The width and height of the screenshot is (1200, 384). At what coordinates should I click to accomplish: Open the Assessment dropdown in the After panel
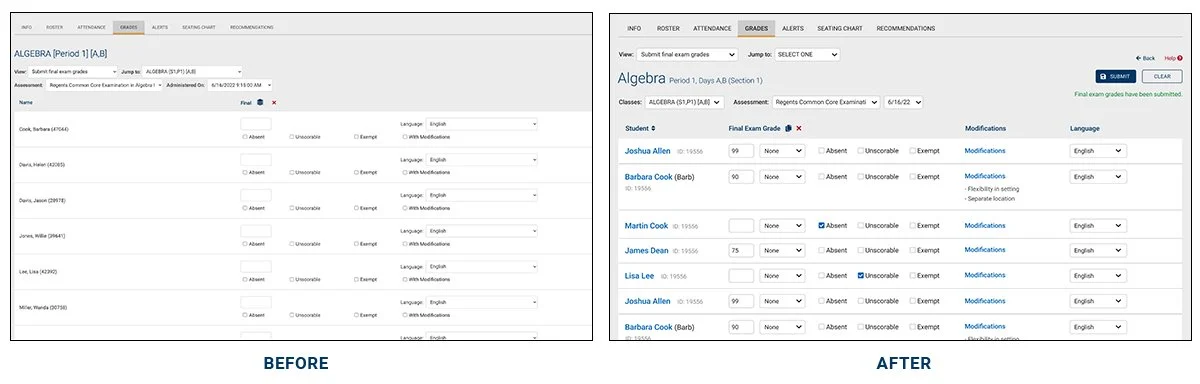(825, 102)
